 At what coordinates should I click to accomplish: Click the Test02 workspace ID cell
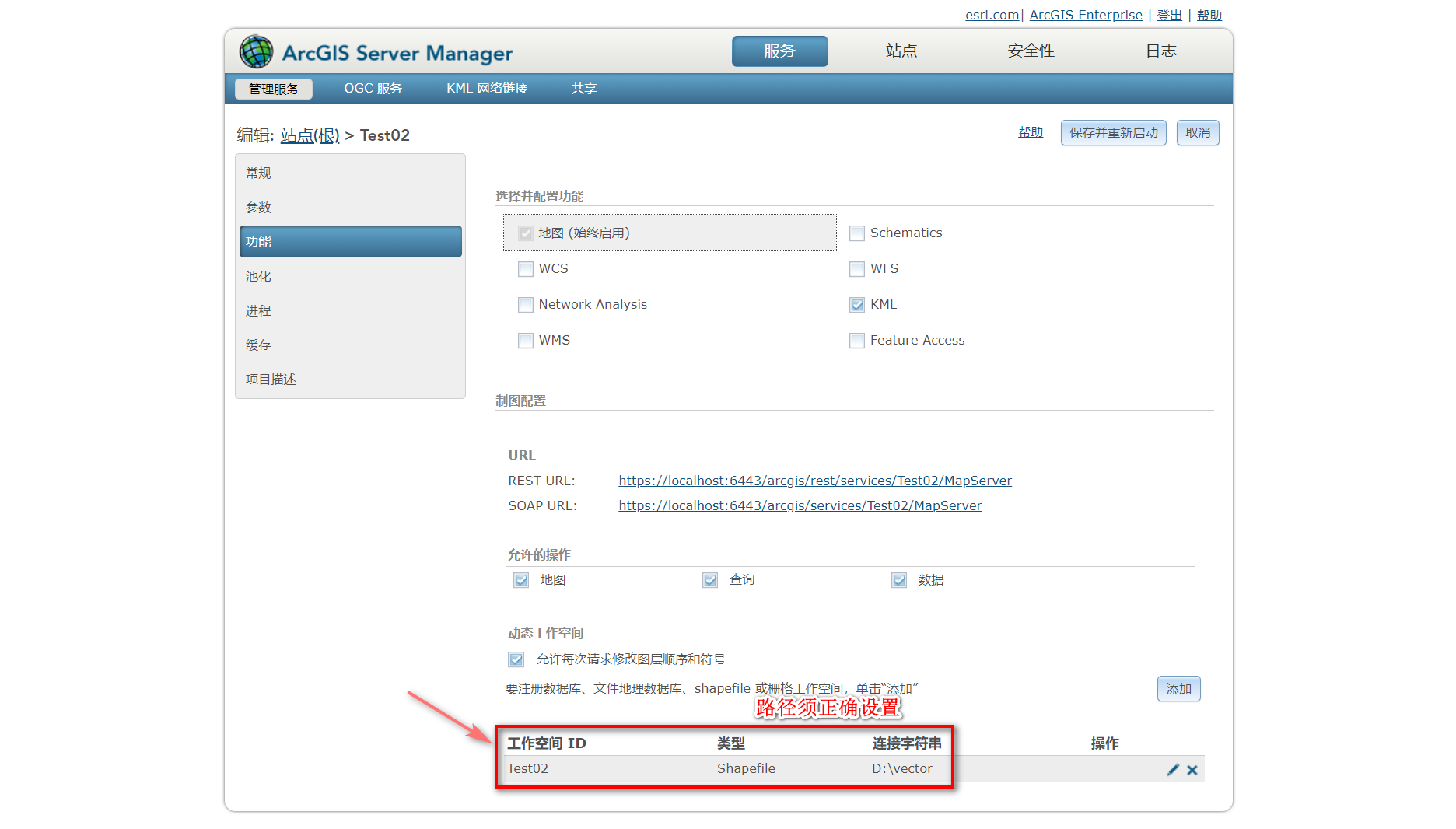(x=527, y=768)
